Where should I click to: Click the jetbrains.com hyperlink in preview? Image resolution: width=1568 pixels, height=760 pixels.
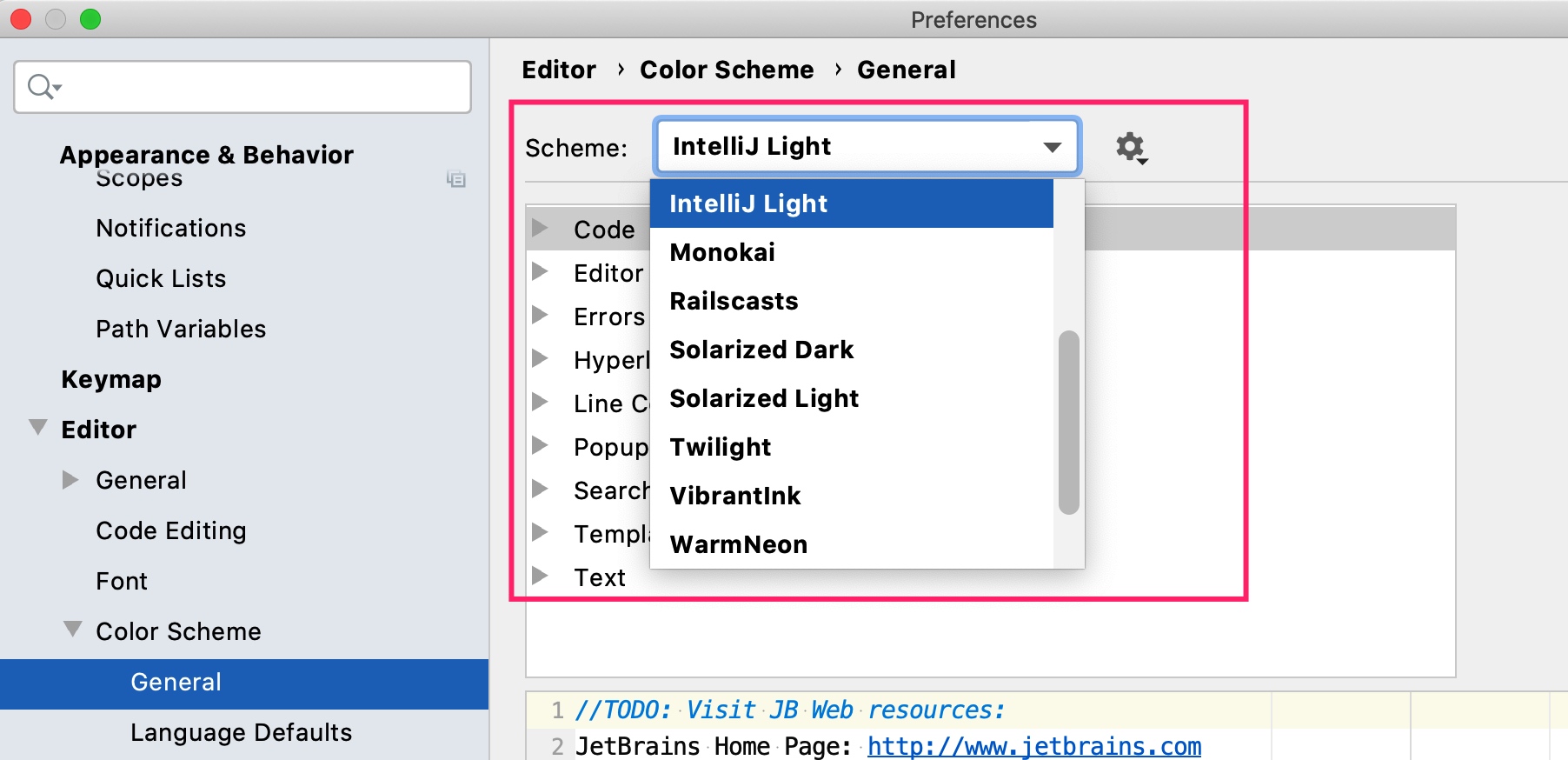[x=1034, y=746]
